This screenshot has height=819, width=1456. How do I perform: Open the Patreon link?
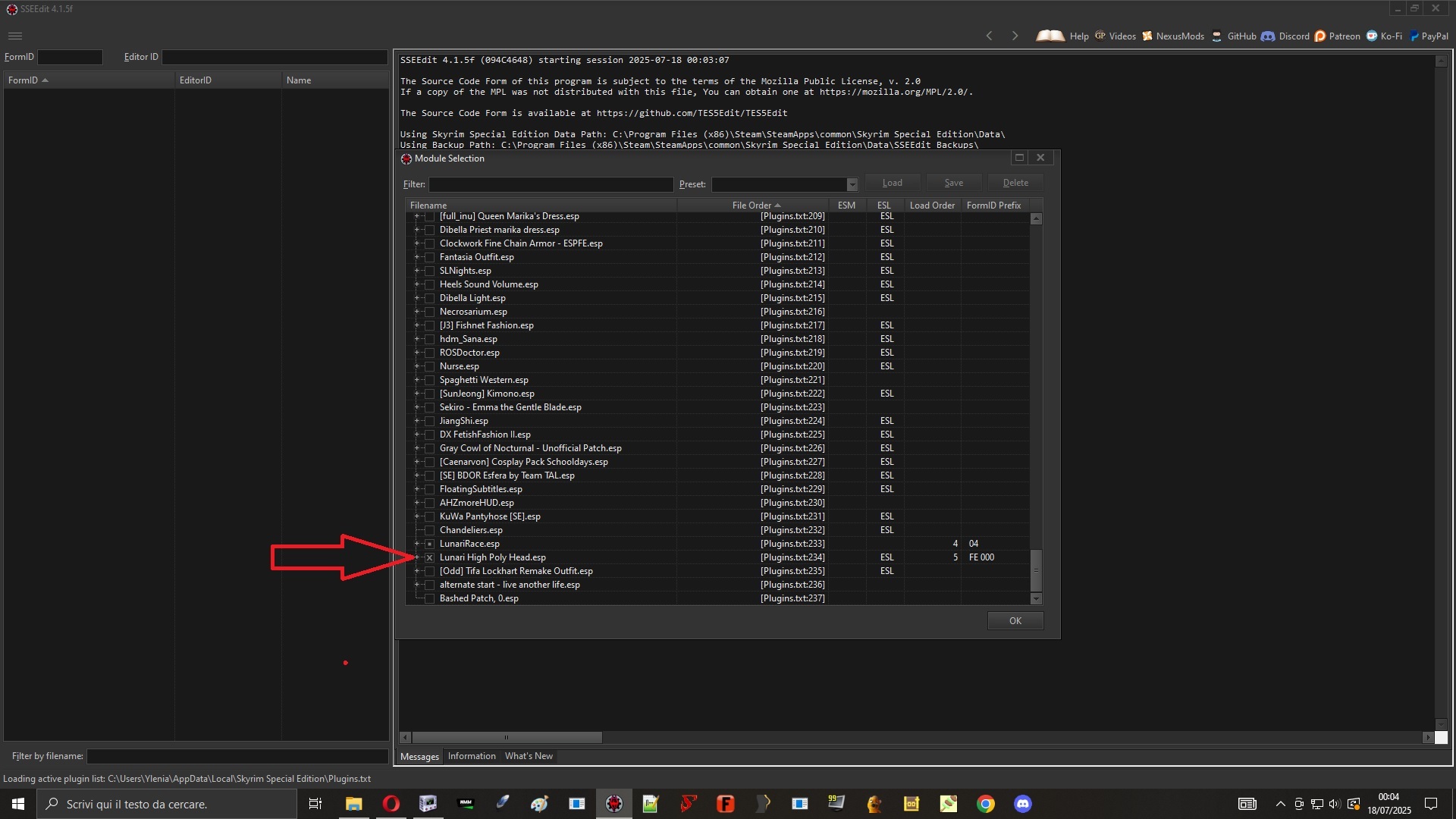click(x=1338, y=36)
